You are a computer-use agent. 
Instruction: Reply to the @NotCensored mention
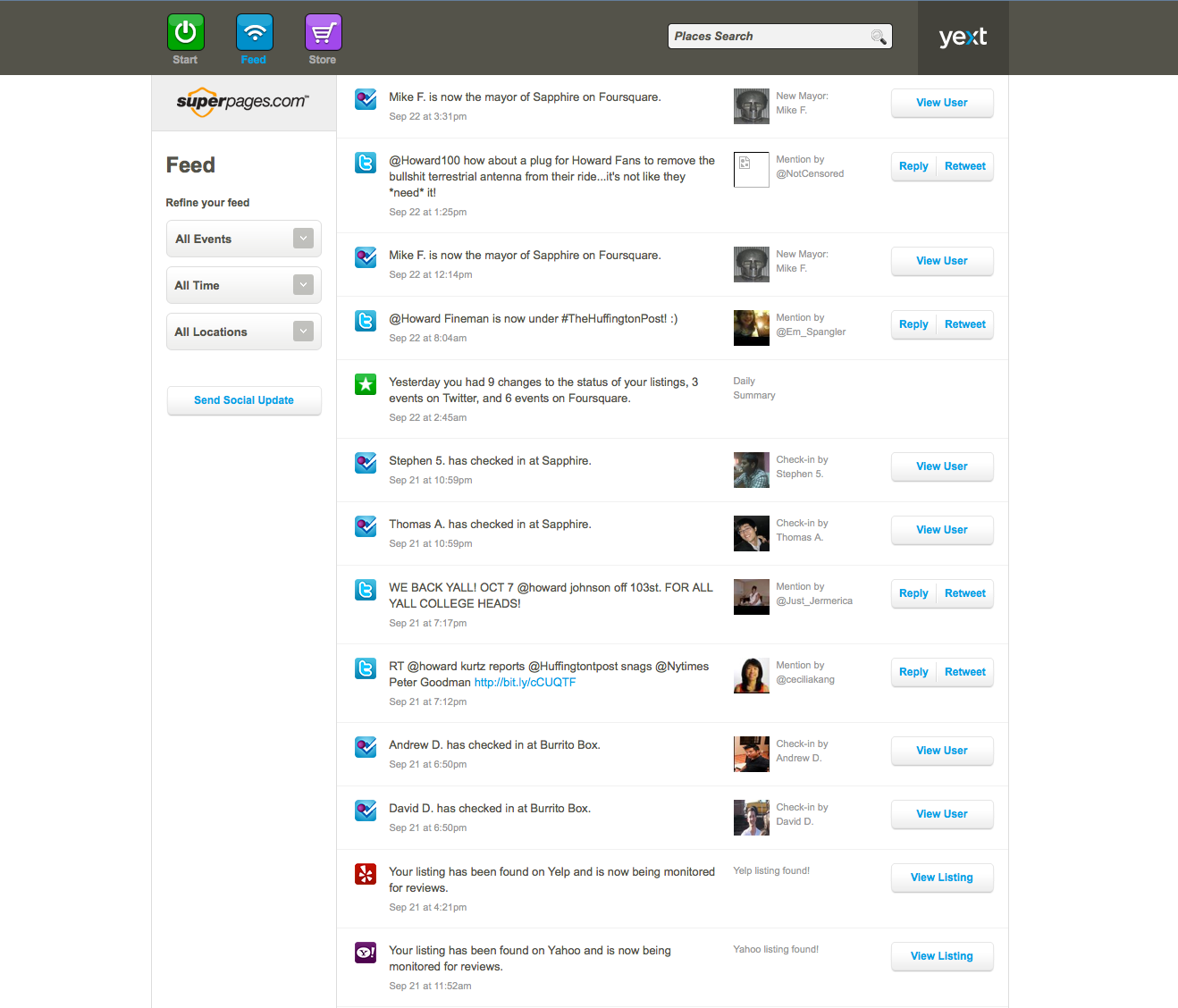tap(913, 166)
